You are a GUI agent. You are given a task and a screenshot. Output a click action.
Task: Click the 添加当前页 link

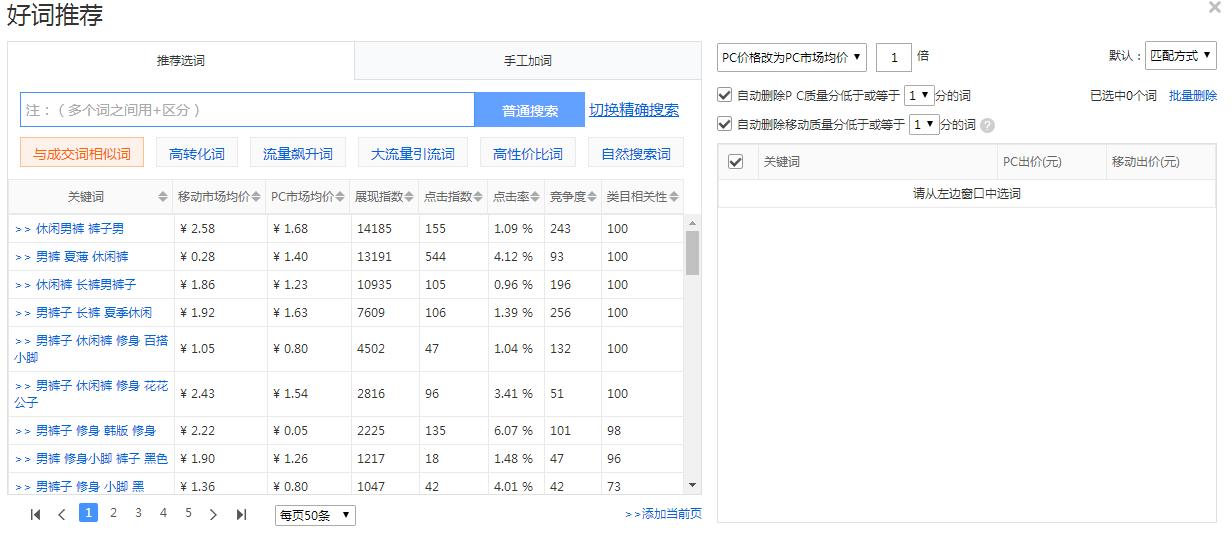click(663, 514)
